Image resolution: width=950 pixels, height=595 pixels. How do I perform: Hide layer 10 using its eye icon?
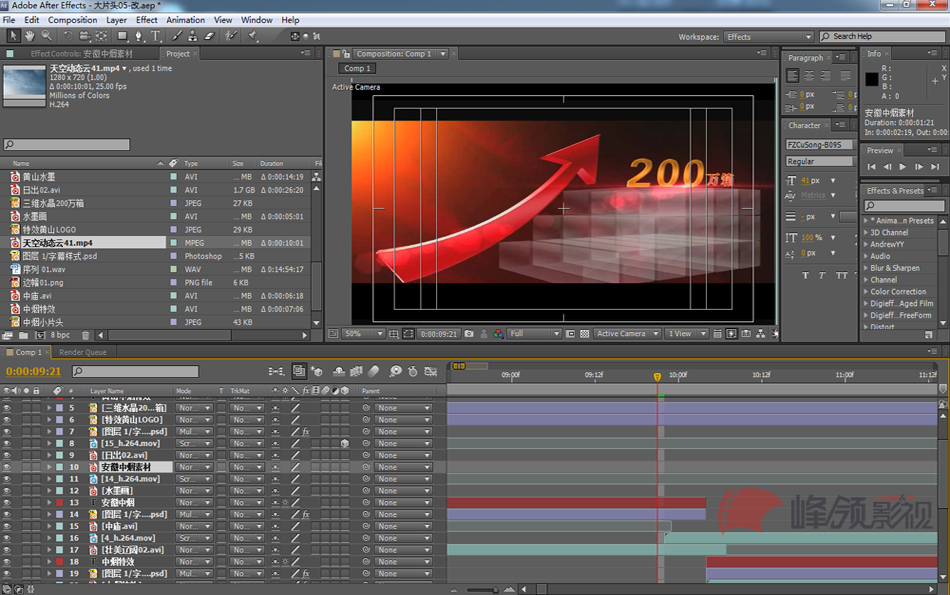[x=7, y=467]
